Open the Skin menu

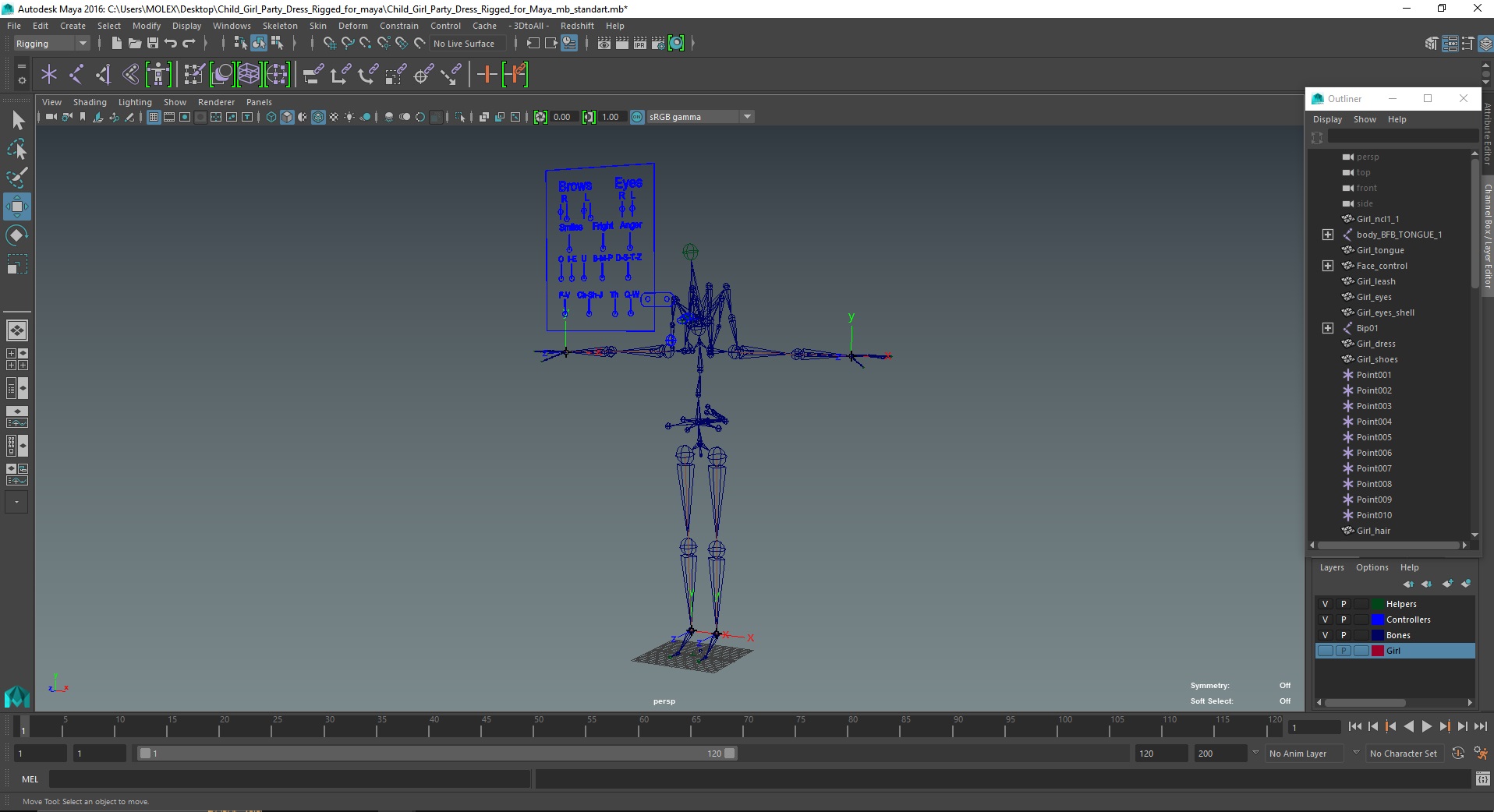point(318,26)
